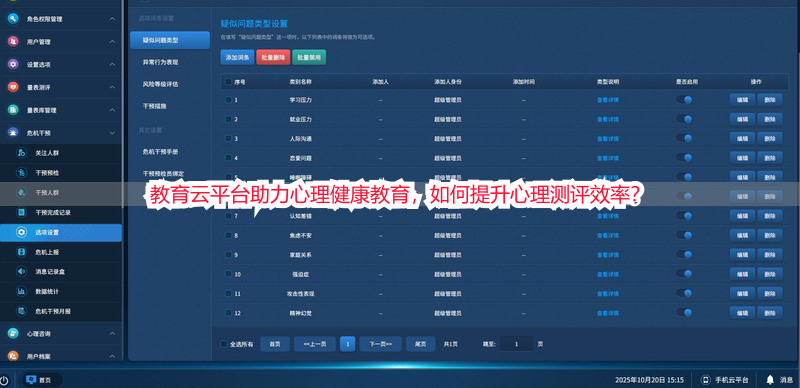Click the 首页 monitor icon in taskbar

click(31, 380)
